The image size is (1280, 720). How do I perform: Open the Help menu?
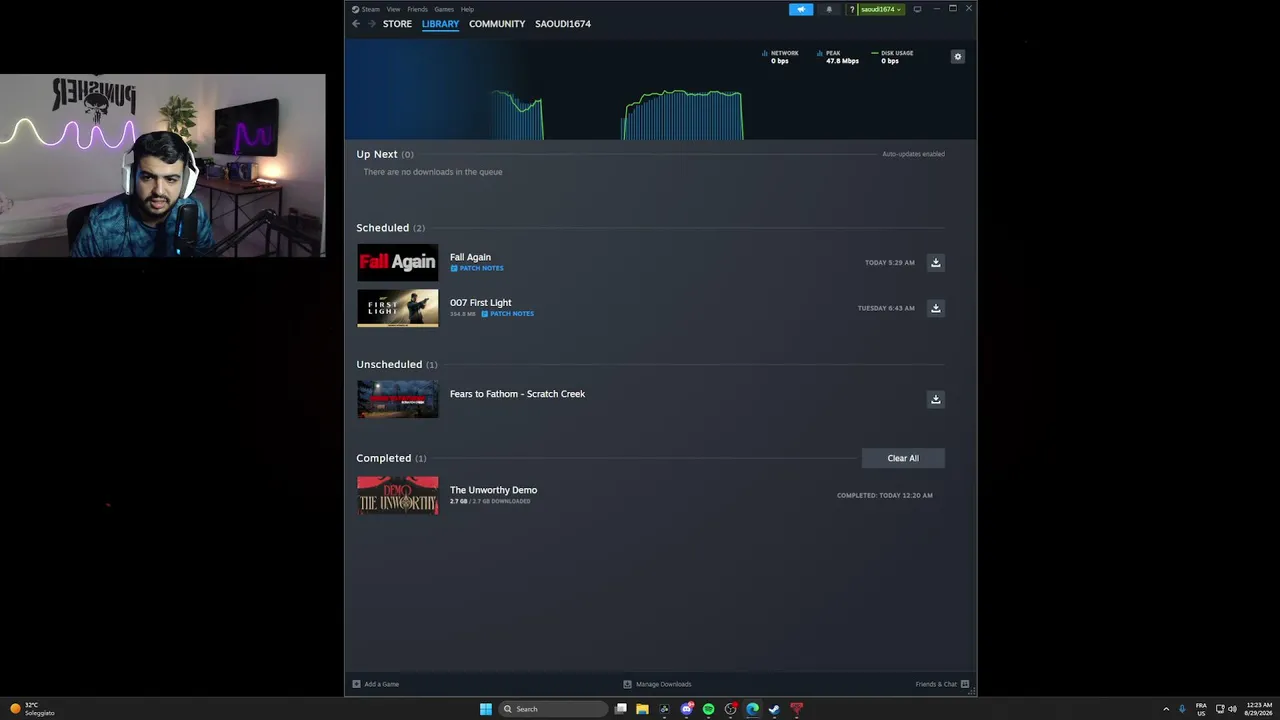click(467, 9)
